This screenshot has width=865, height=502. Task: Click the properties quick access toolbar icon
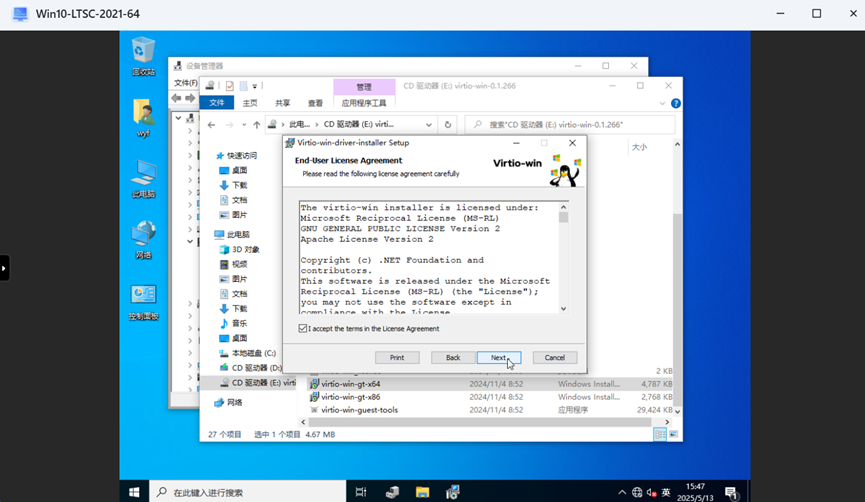229,86
